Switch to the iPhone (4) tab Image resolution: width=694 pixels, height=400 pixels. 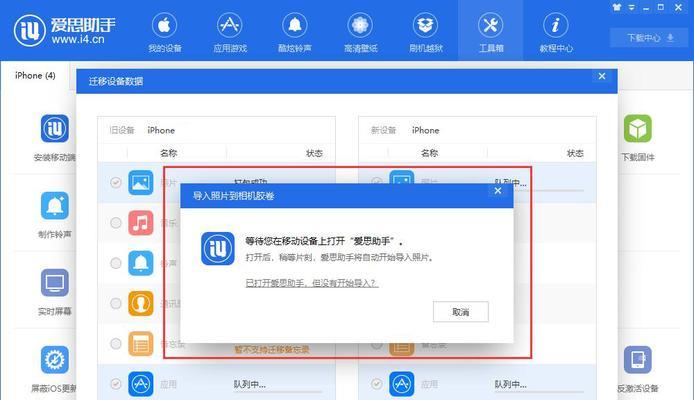pos(35,76)
